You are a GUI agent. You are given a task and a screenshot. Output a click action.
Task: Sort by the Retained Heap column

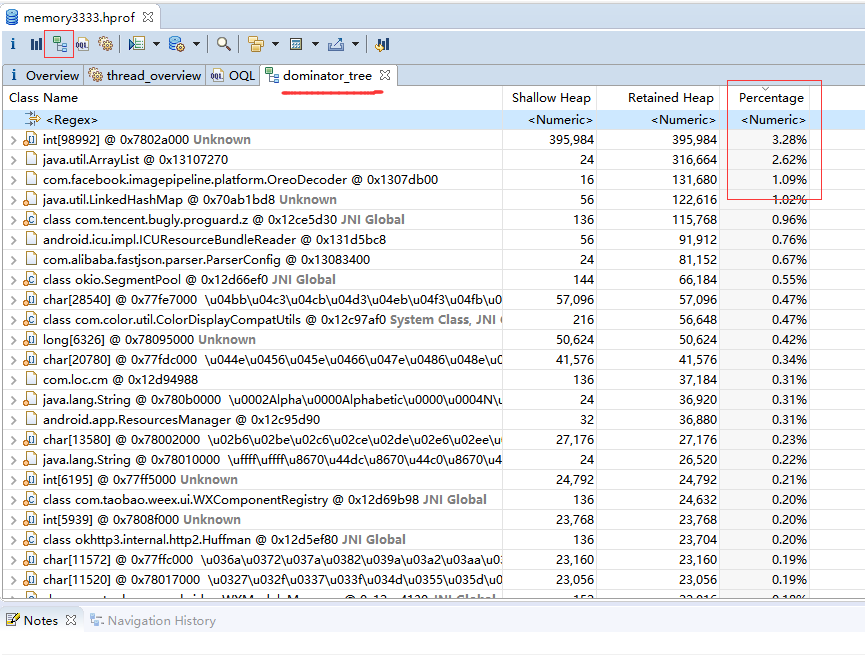[x=670, y=97]
